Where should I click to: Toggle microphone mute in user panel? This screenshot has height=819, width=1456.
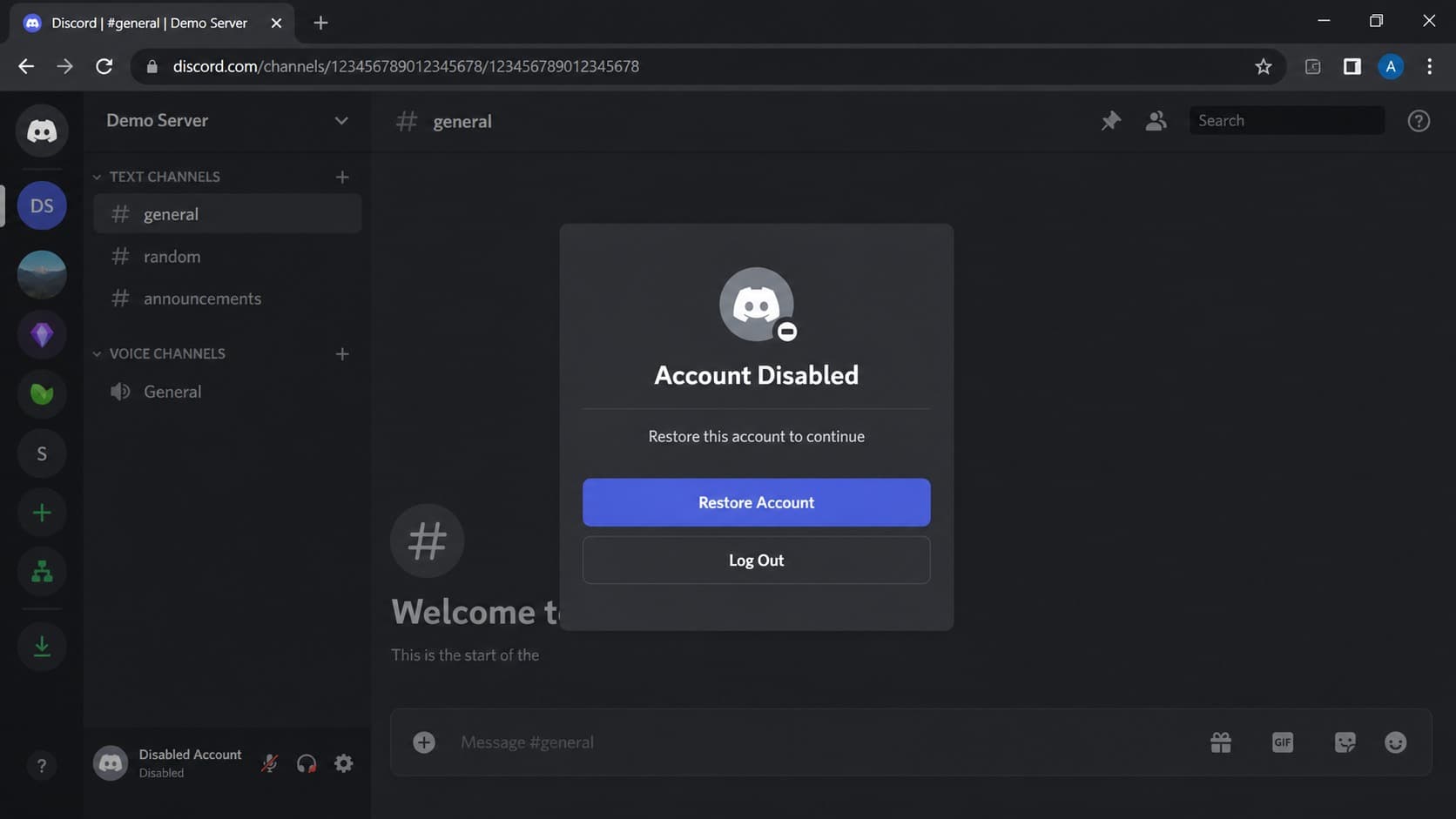270,763
